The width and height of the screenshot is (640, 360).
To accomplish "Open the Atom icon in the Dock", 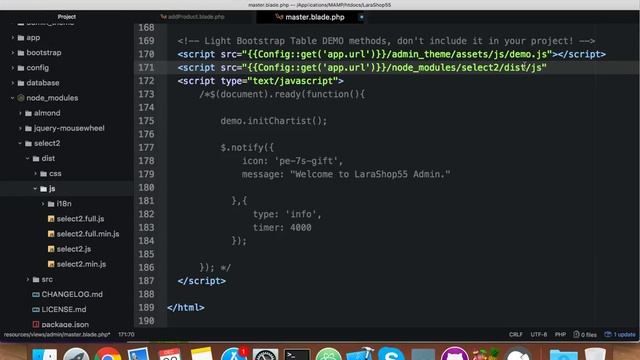I will 328,354.
